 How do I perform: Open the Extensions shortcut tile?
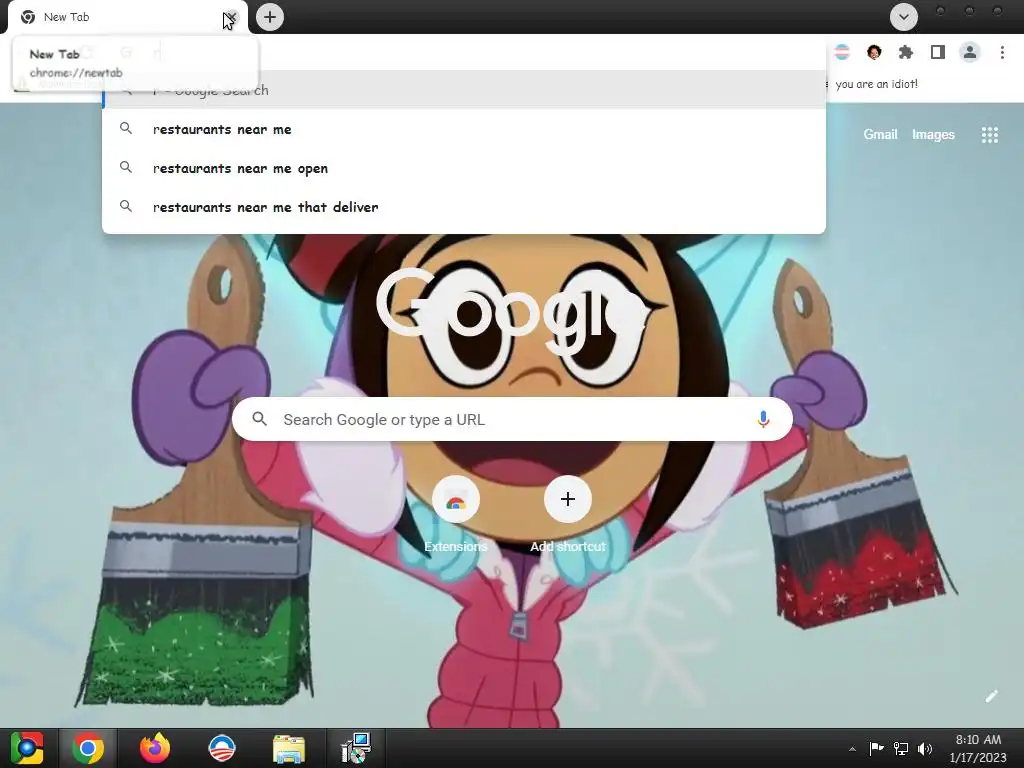click(x=456, y=515)
